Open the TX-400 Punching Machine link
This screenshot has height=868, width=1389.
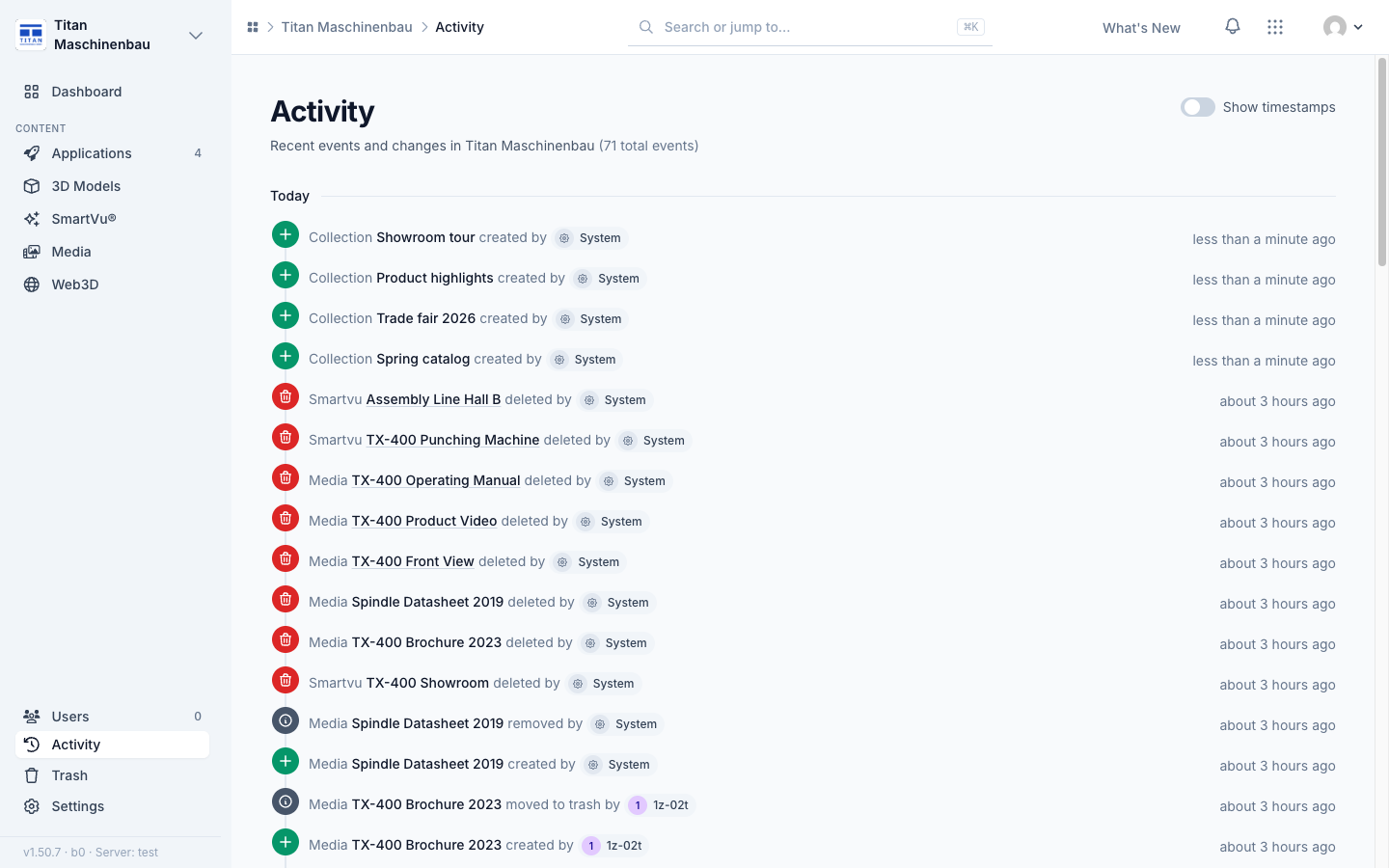pos(452,440)
